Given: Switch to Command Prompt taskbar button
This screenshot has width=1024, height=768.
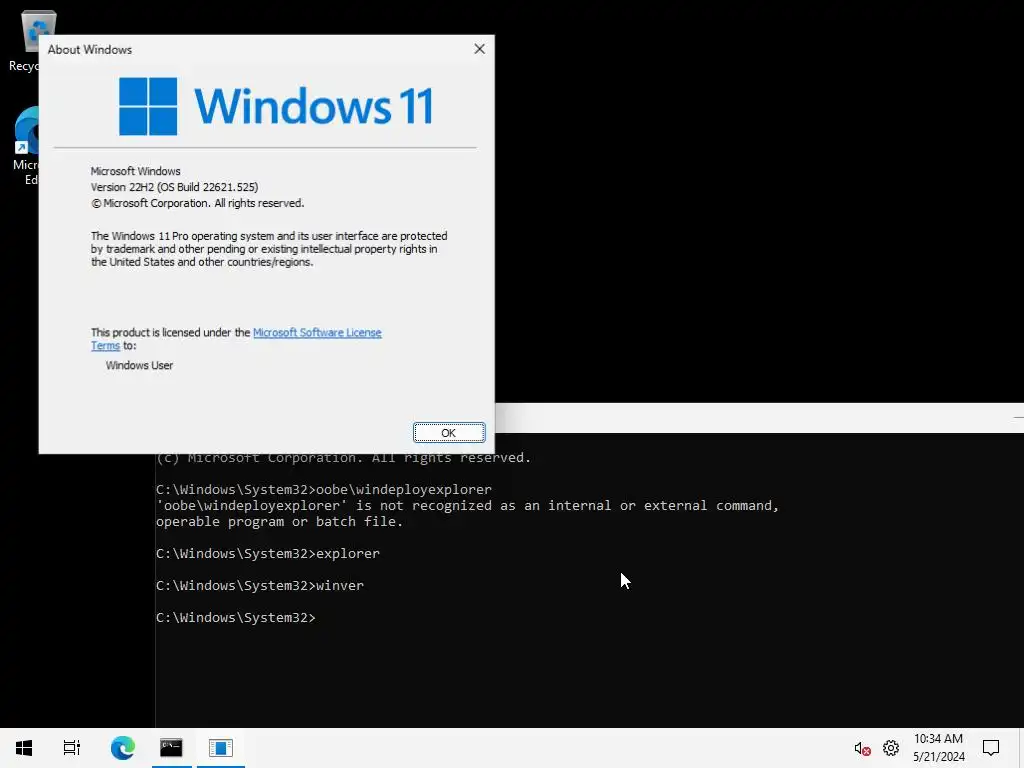Looking at the screenshot, I should [x=171, y=748].
